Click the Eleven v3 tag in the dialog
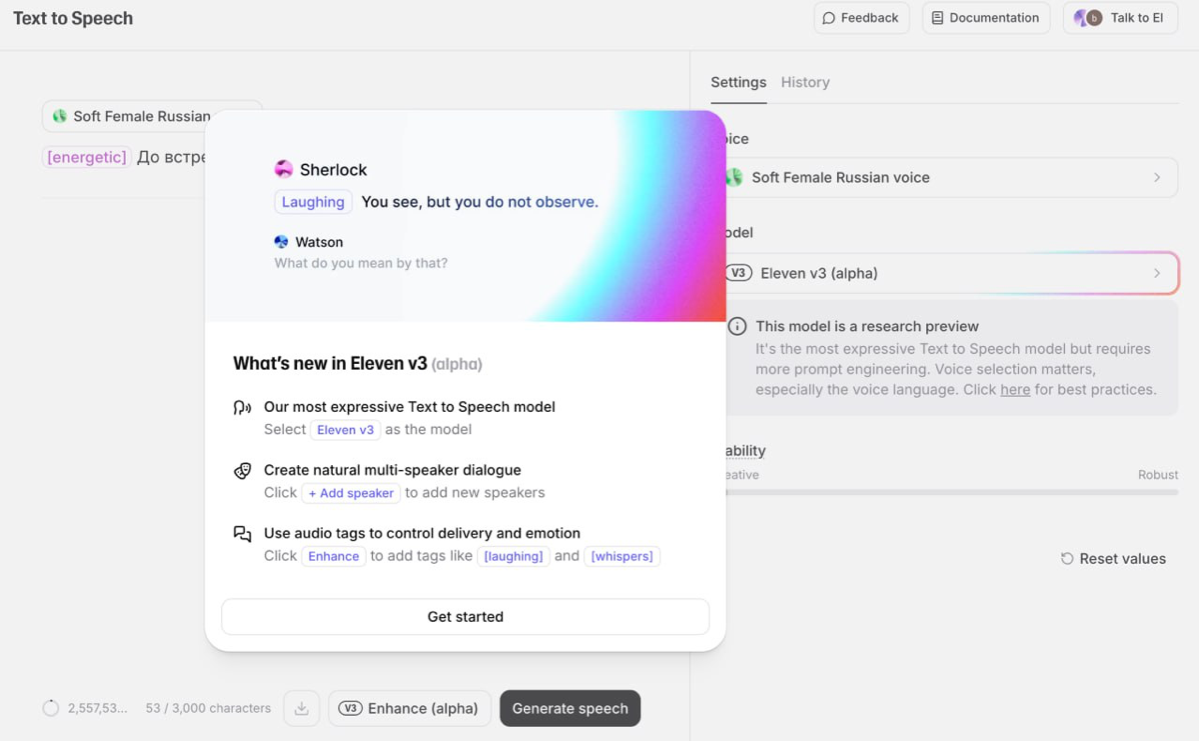This screenshot has height=741, width=1199. 346,430
